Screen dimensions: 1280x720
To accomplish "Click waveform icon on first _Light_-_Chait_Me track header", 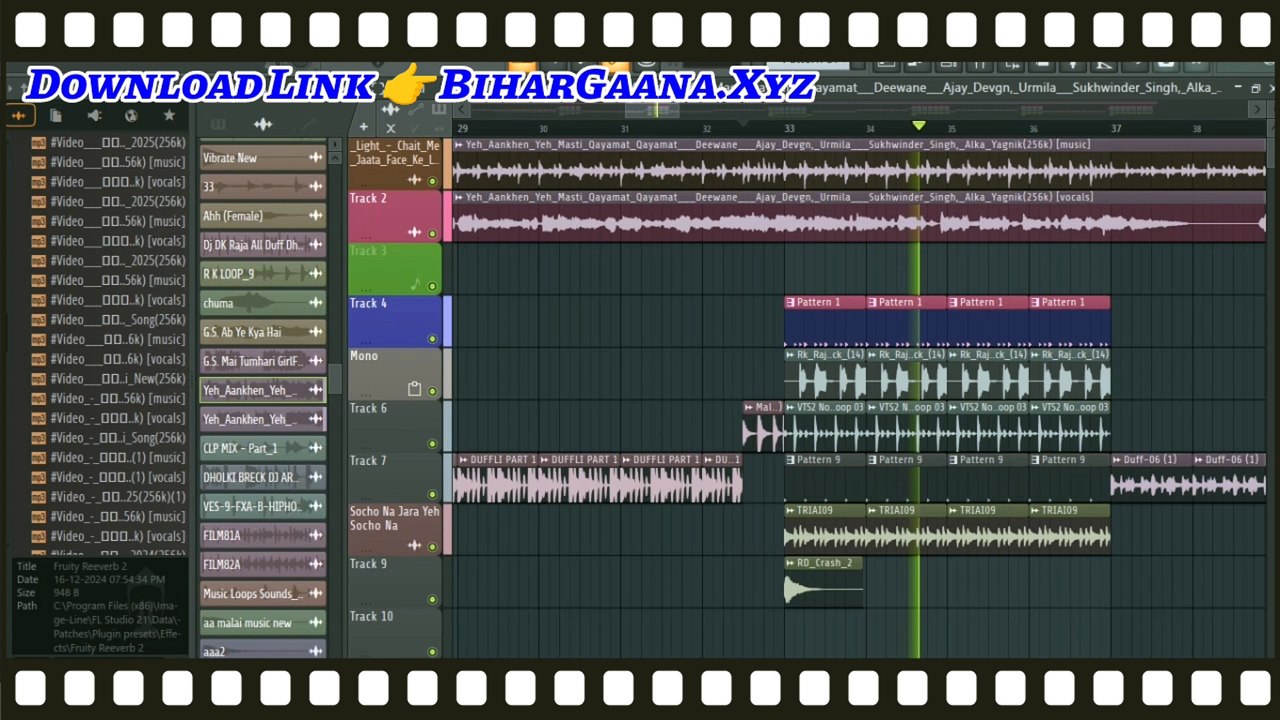I will [414, 180].
